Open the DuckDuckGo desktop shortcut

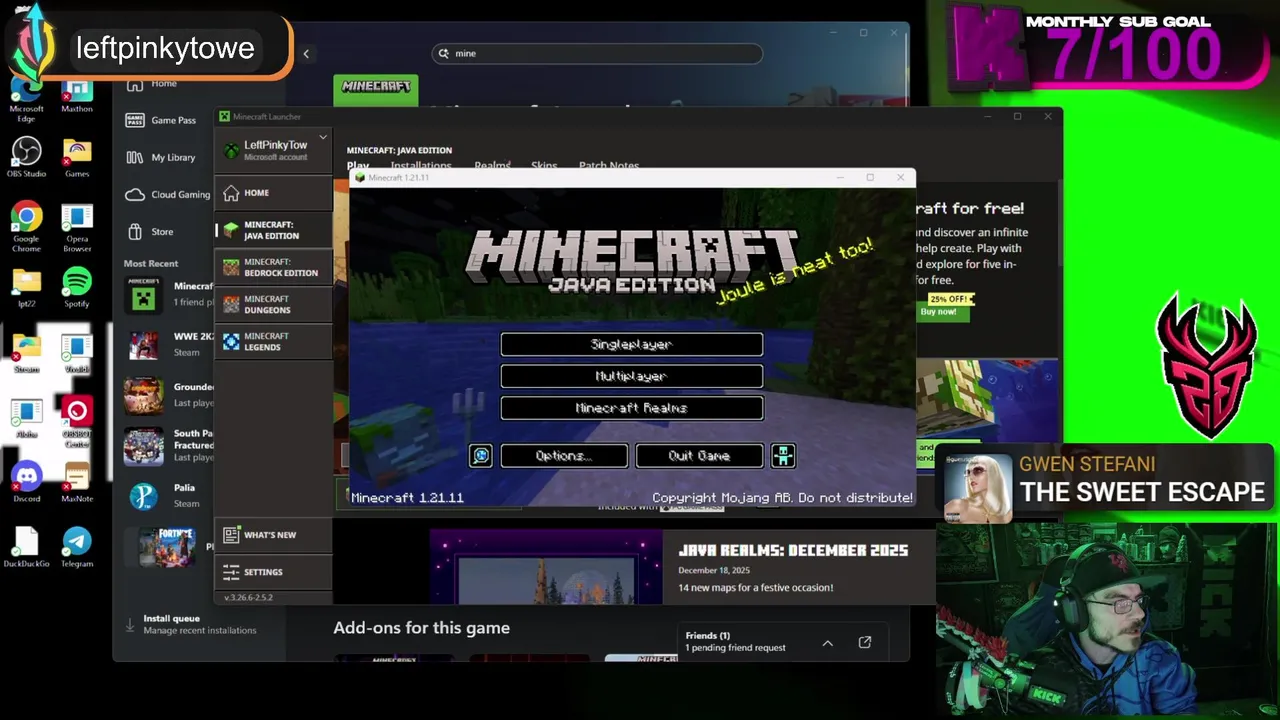click(26, 547)
